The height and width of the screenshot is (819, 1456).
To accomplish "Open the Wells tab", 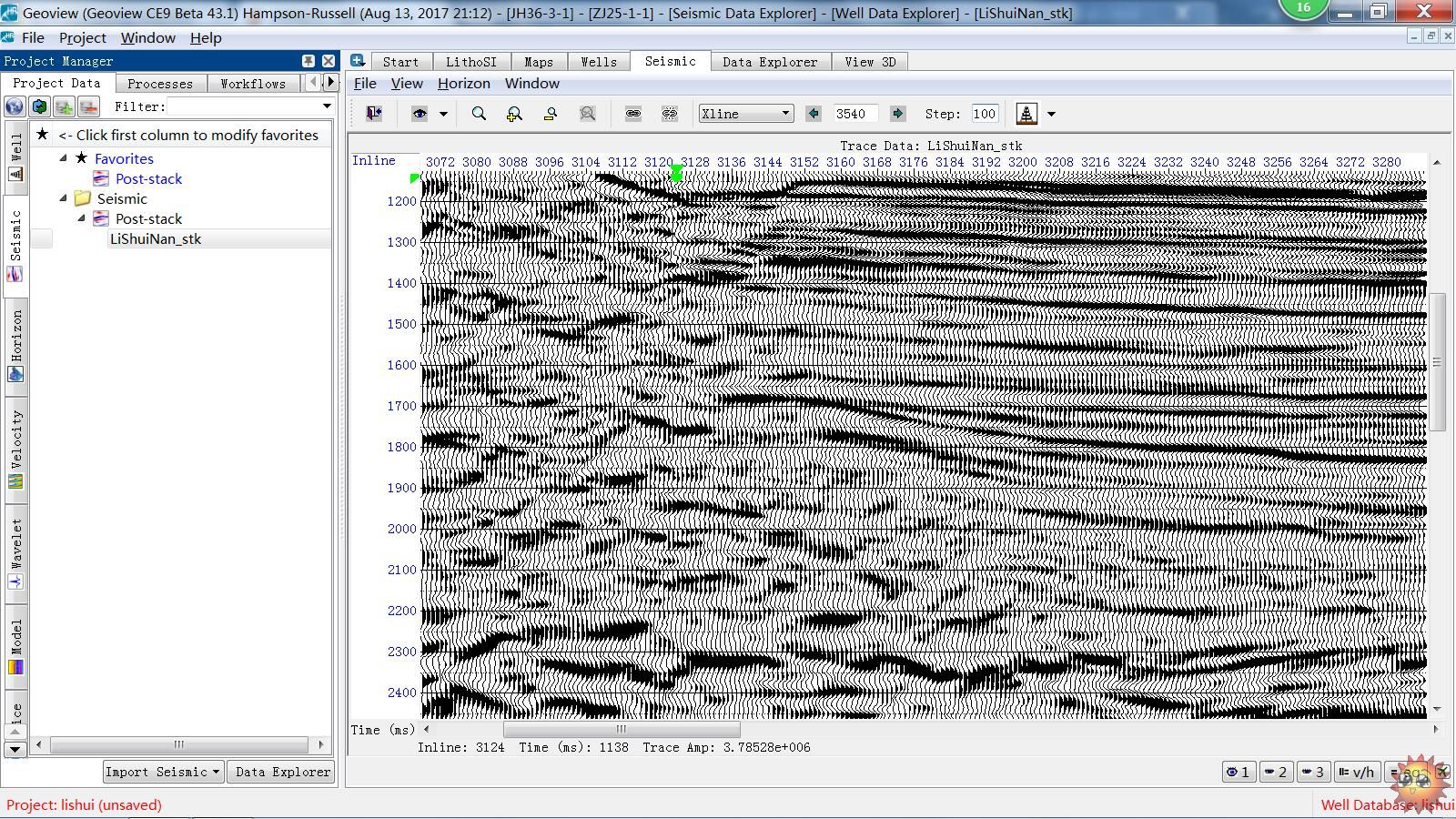I will click(599, 62).
